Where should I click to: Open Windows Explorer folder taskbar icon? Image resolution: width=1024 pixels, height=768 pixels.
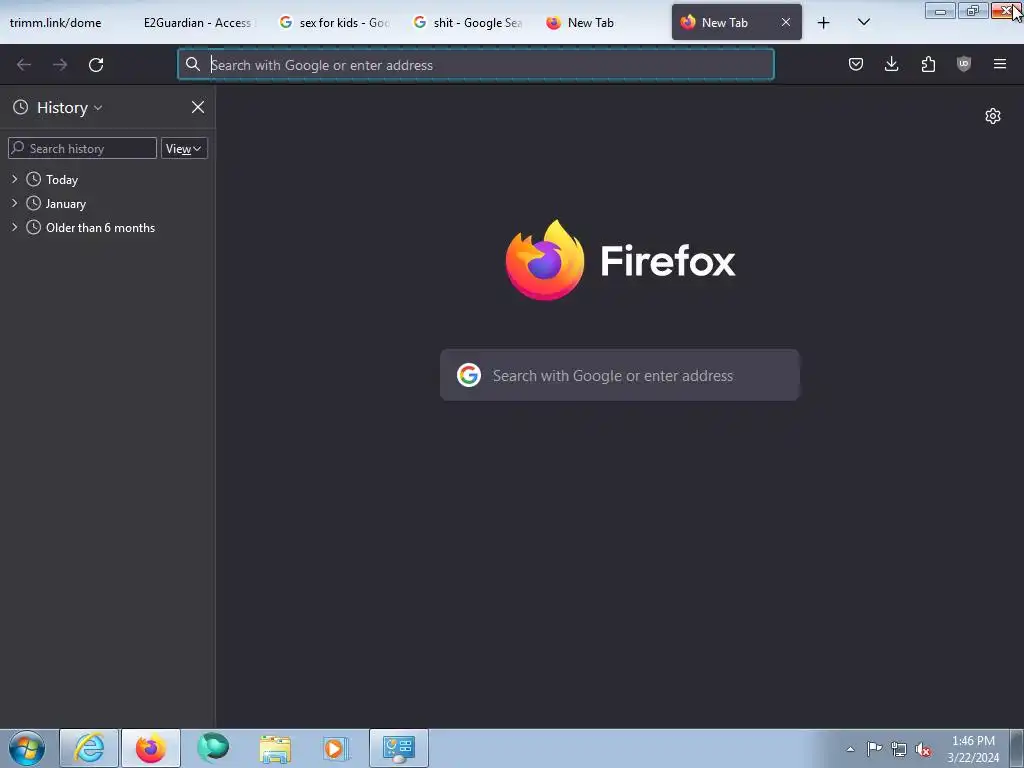275,748
